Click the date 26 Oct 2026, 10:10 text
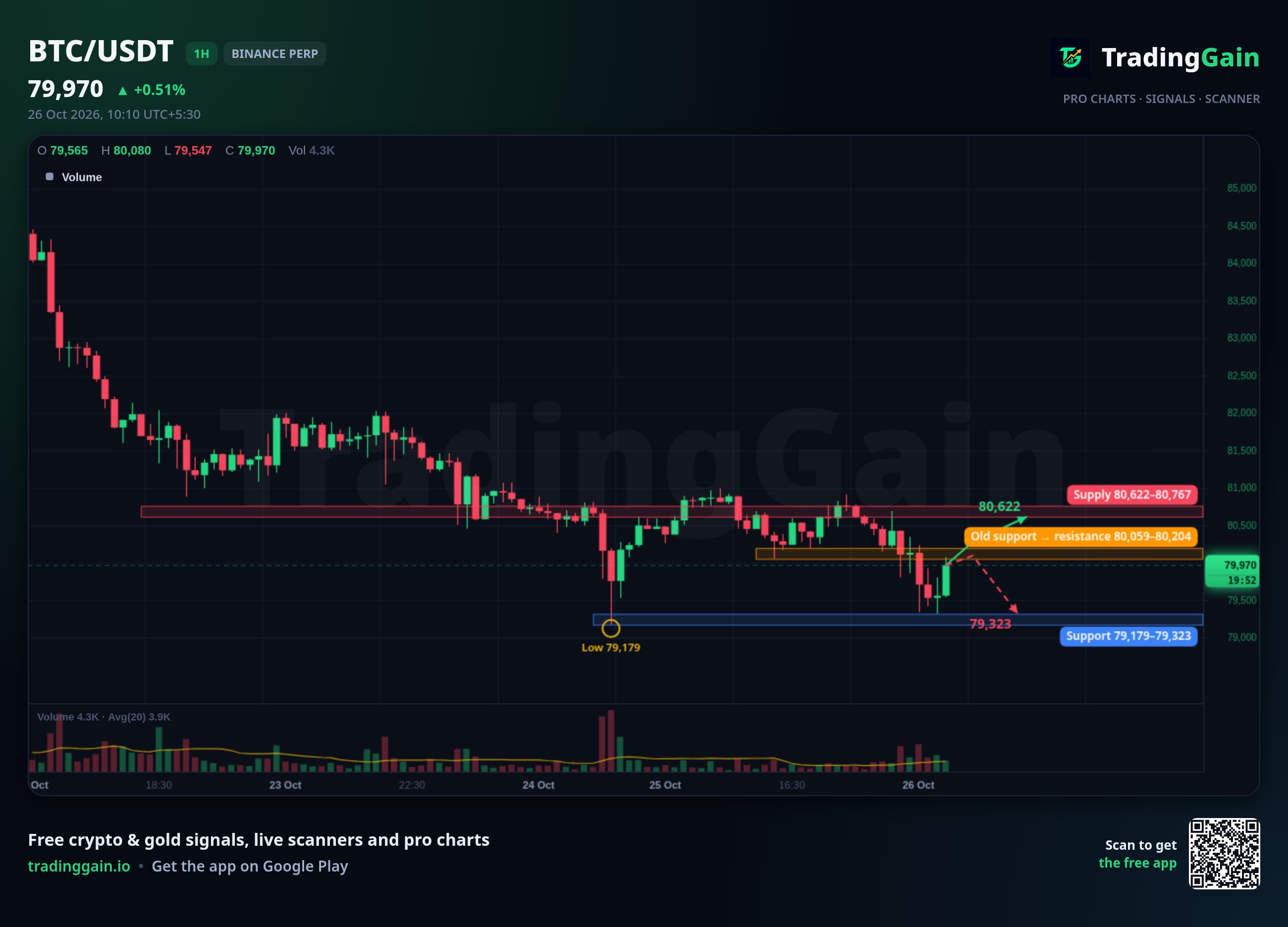1288x927 pixels. click(114, 114)
